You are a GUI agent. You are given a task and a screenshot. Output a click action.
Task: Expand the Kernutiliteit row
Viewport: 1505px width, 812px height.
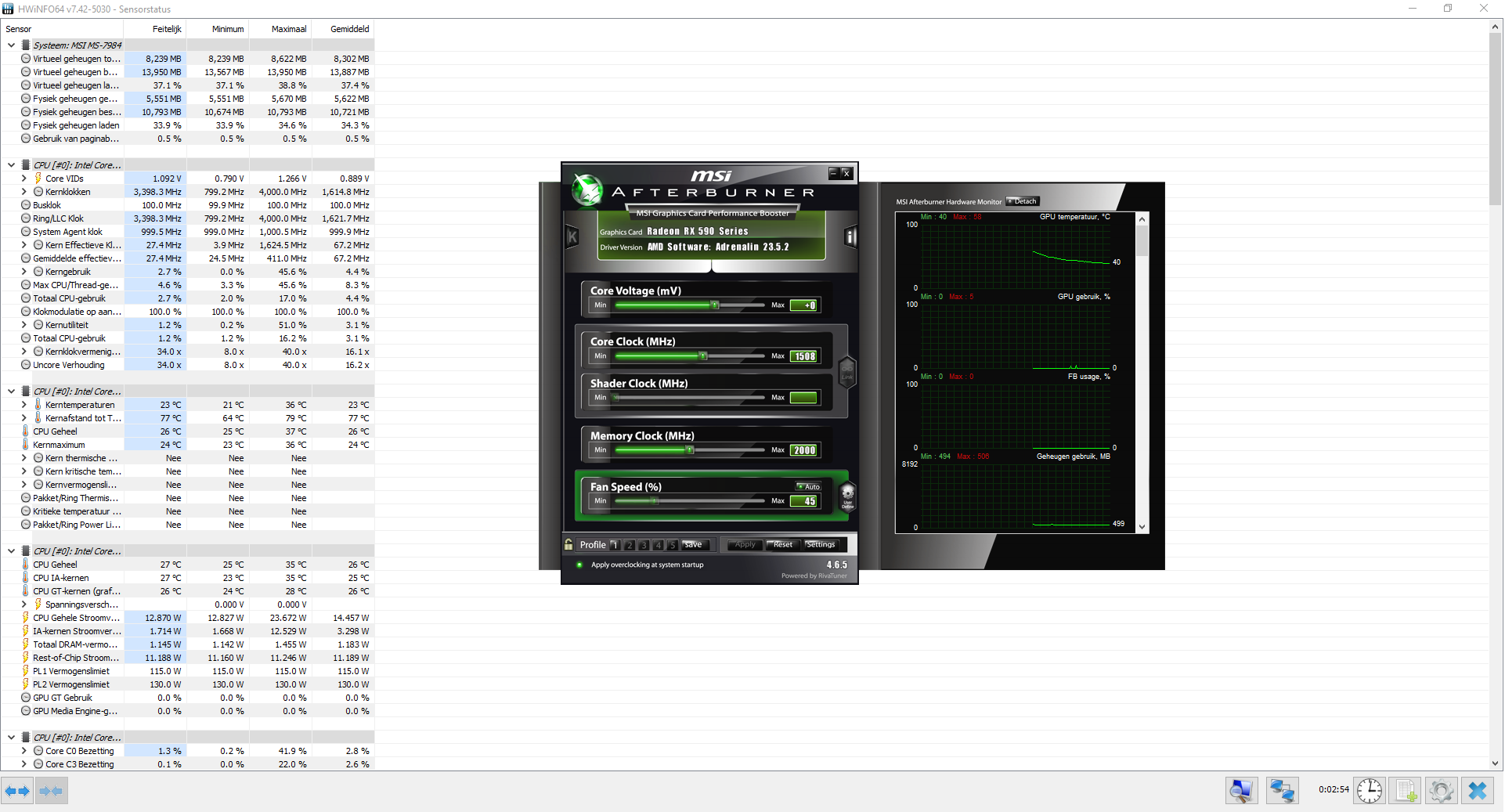click(x=23, y=325)
